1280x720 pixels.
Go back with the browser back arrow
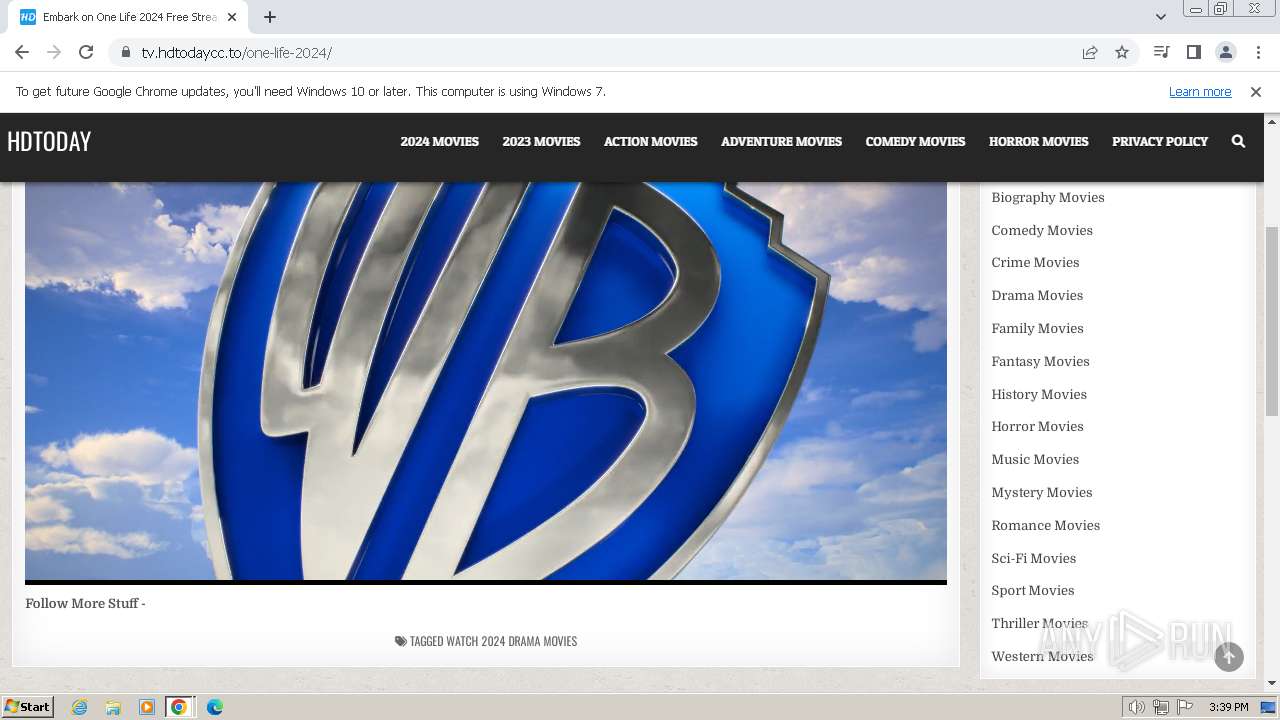coord(22,52)
